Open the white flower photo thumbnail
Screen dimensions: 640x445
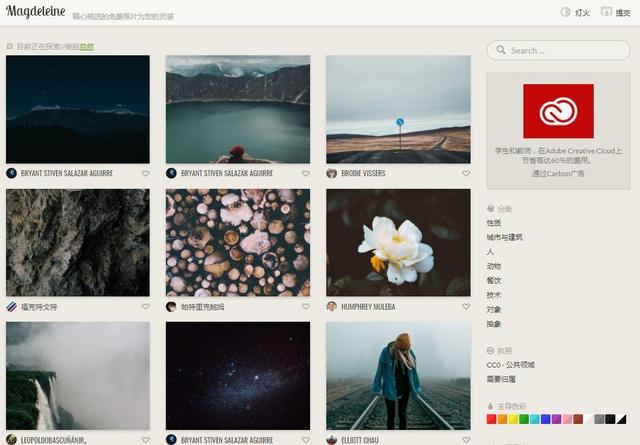click(x=398, y=242)
